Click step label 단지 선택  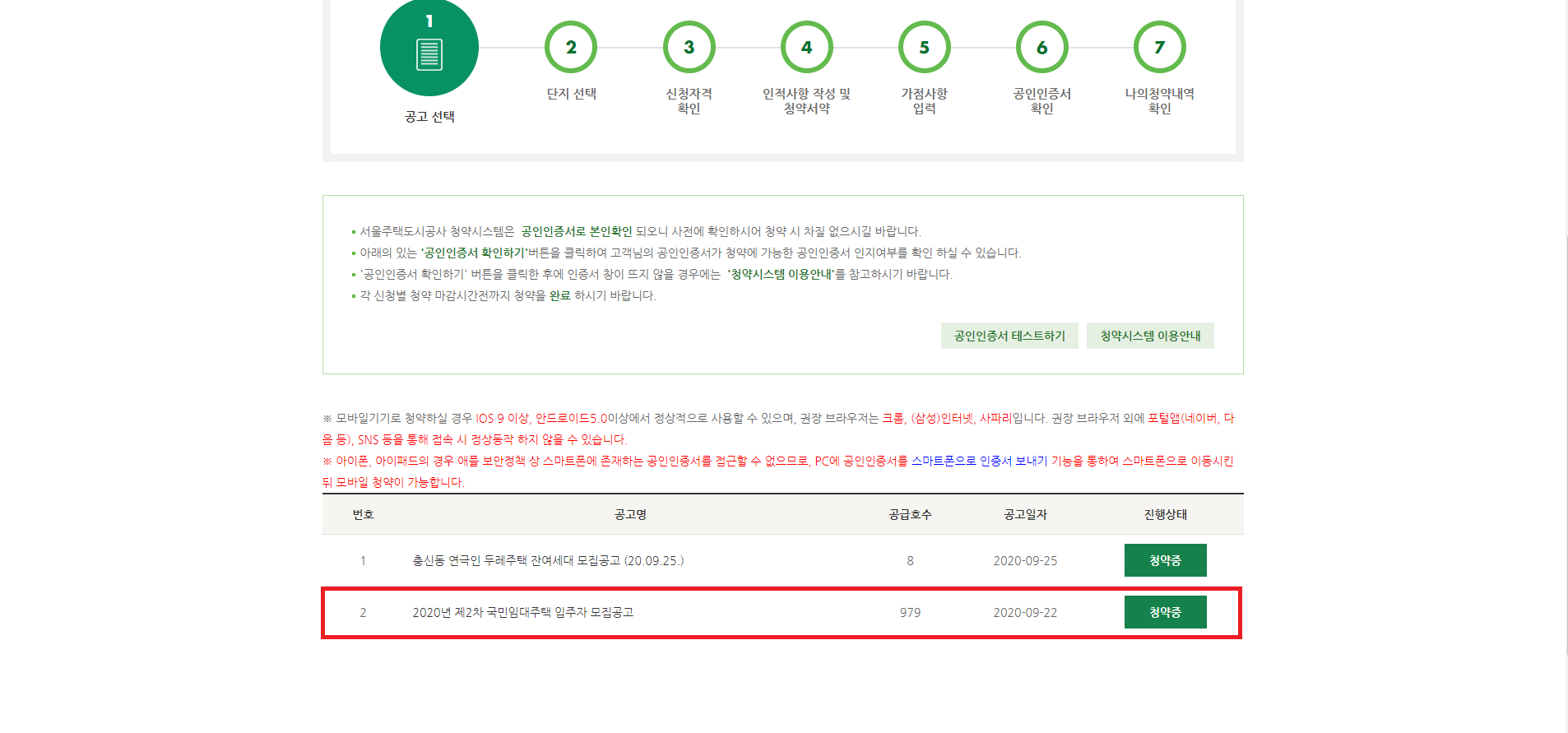tap(571, 94)
